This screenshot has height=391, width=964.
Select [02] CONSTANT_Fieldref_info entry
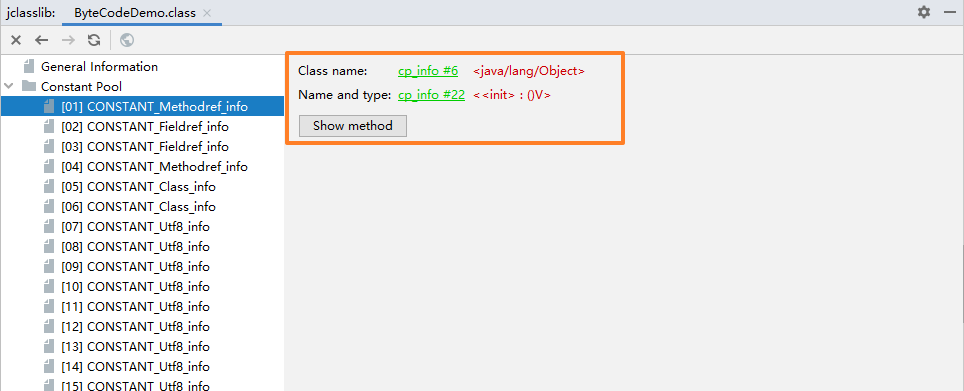(x=145, y=127)
